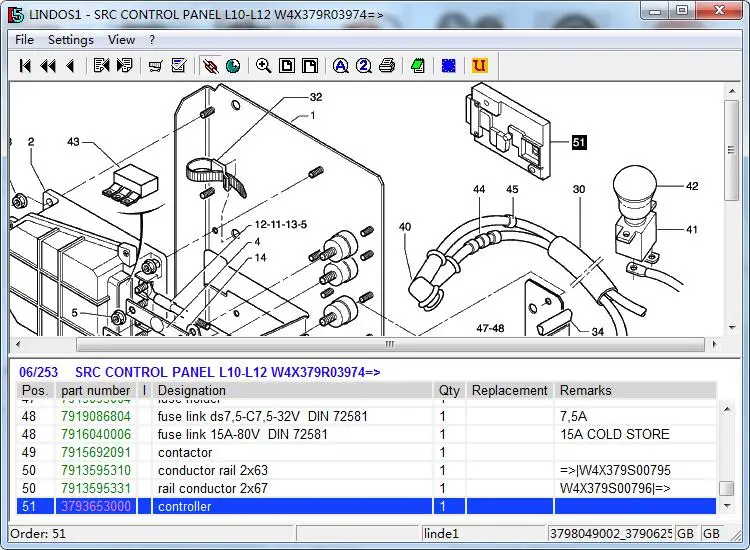Click the Designation column header
750x550 pixels.
(x=292, y=390)
